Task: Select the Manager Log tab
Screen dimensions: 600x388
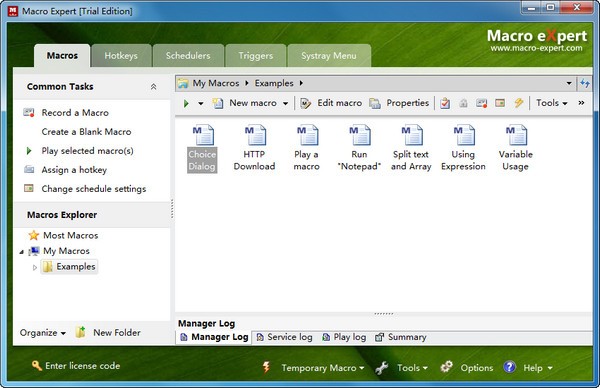Action: coord(214,337)
